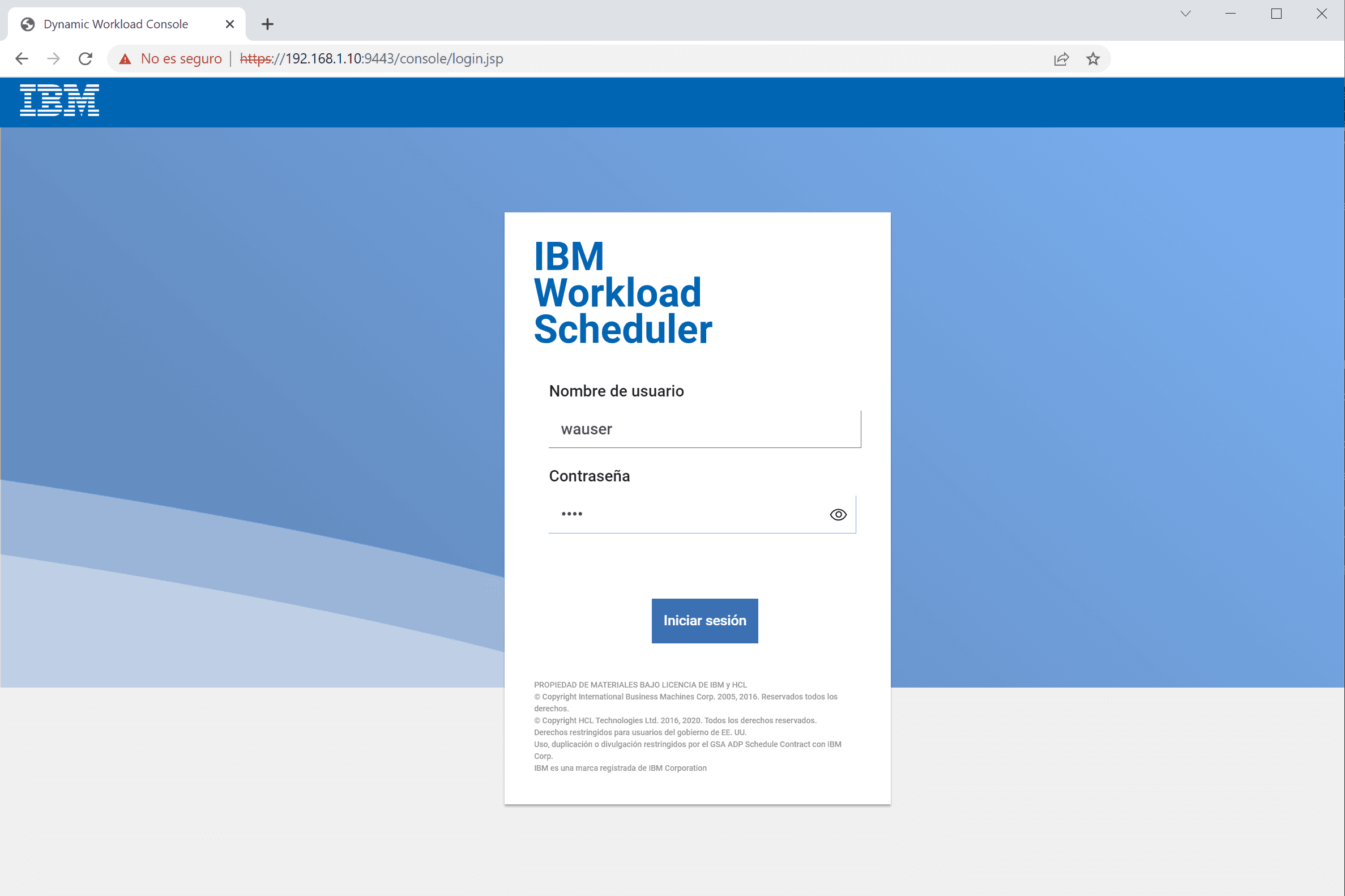Image resolution: width=1345 pixels, height=896 pixels.
Task: Open the not-secure warning site info
Action: tap(125, 58)
